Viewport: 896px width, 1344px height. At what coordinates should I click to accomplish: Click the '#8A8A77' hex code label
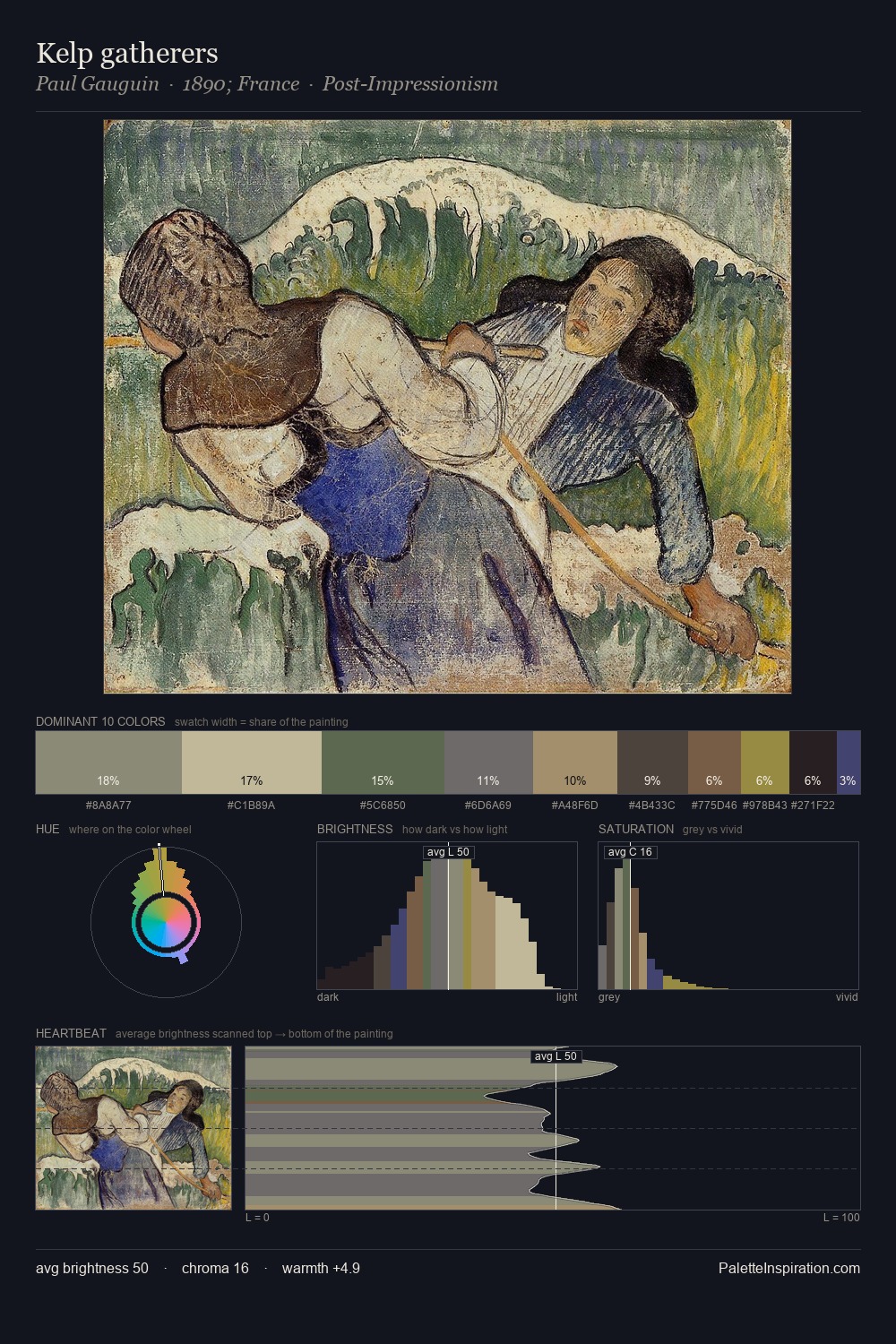tap(108, 806)
